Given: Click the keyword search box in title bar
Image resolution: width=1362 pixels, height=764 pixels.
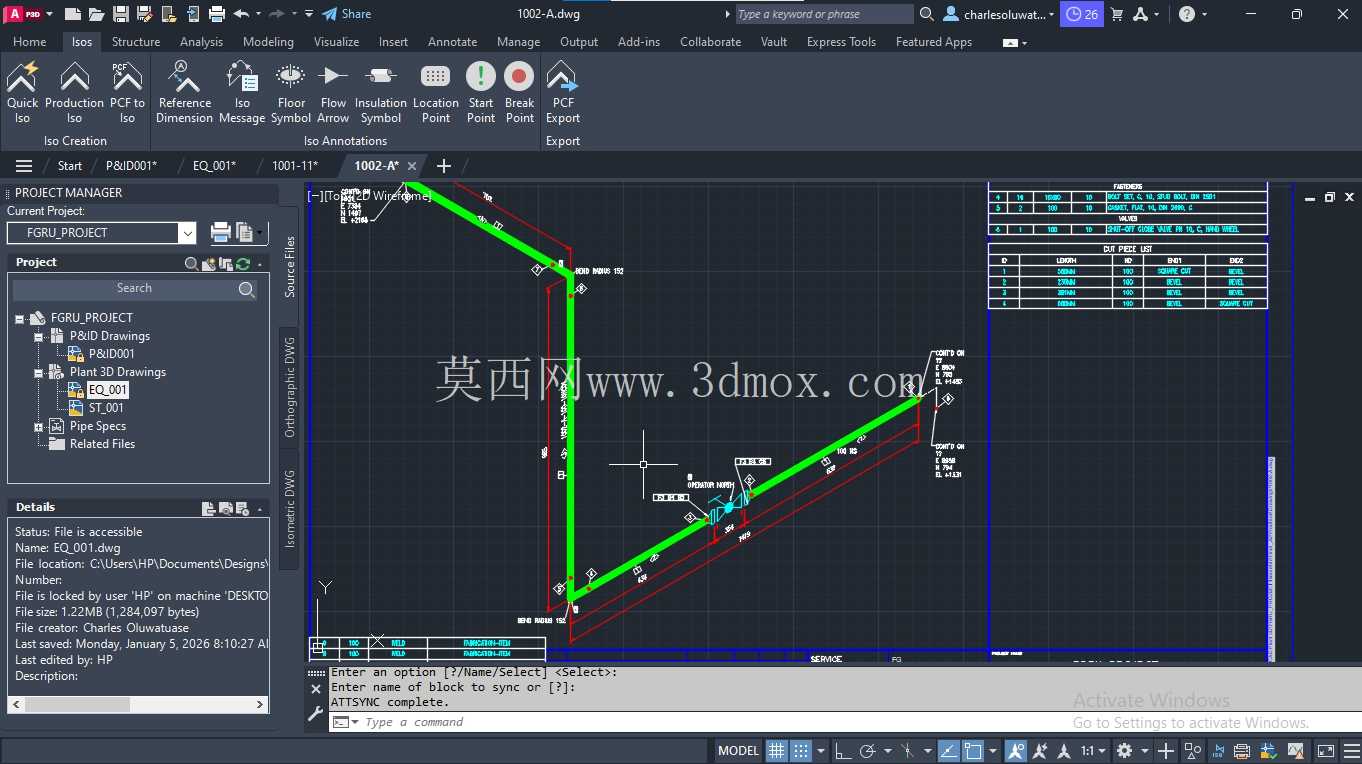Looking at the screenshot, I should click(x=824, y=14).
